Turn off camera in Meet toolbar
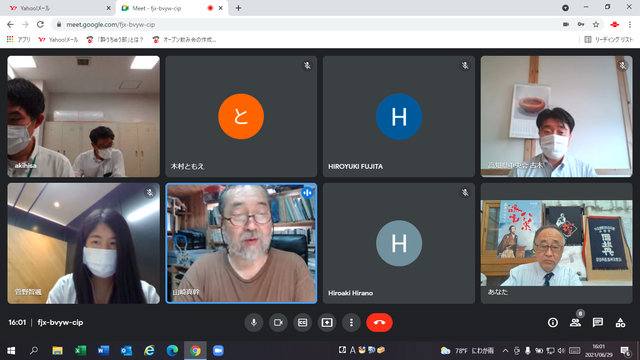The width and height of the screenshot is (640, 360). pos(278,322)
